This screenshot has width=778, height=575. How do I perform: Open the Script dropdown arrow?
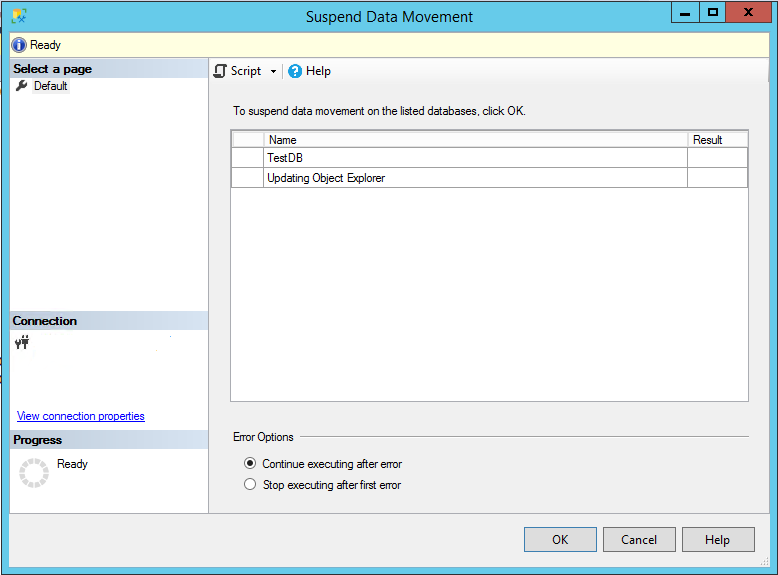[x=273, y=72]
